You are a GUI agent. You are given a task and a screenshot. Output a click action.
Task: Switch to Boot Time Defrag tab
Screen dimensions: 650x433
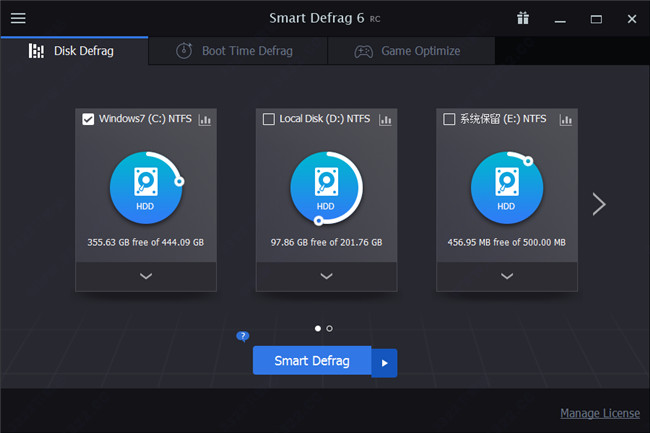tap(234, 51)
